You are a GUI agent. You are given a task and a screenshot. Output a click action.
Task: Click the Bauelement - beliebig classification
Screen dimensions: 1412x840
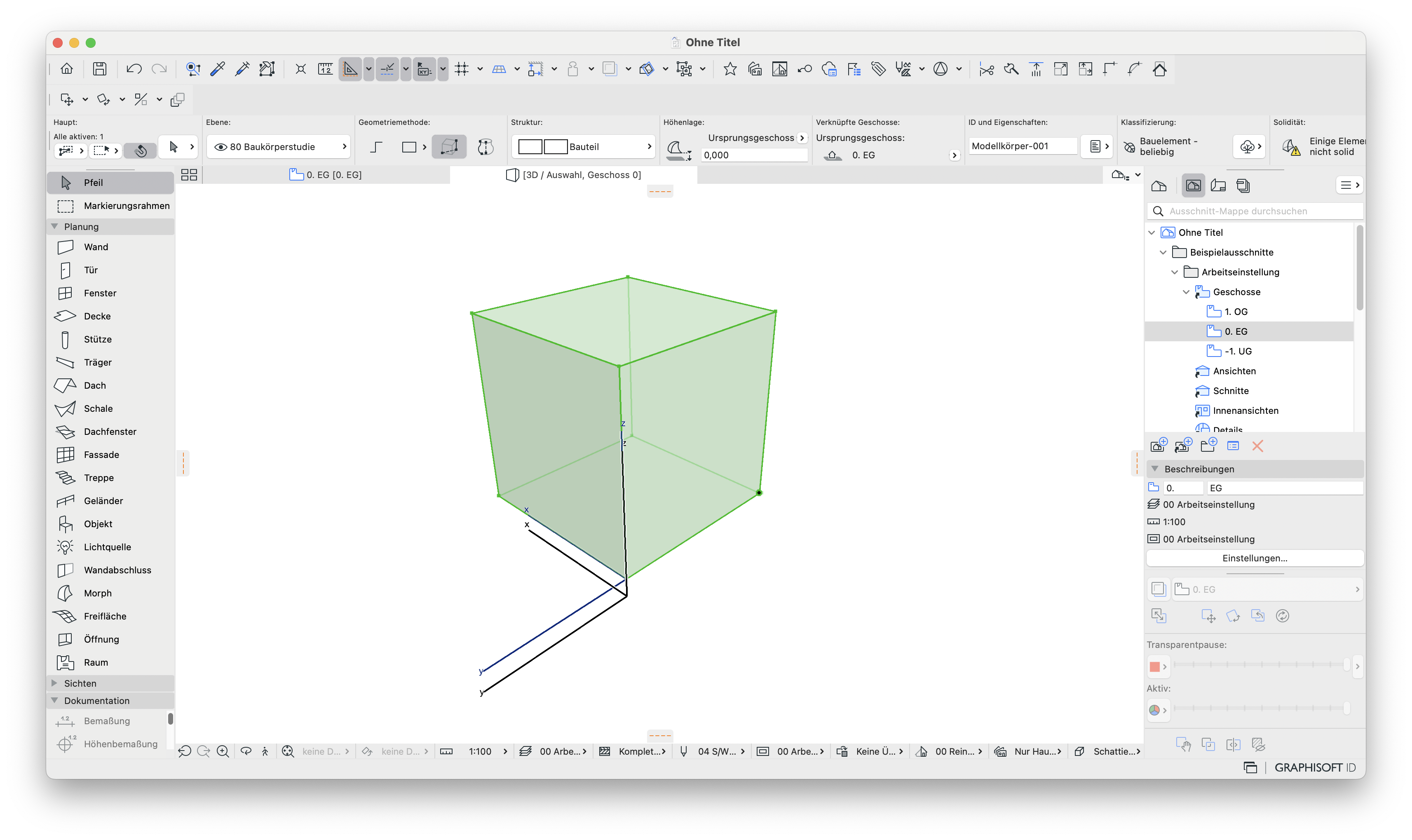(1168, 147)
